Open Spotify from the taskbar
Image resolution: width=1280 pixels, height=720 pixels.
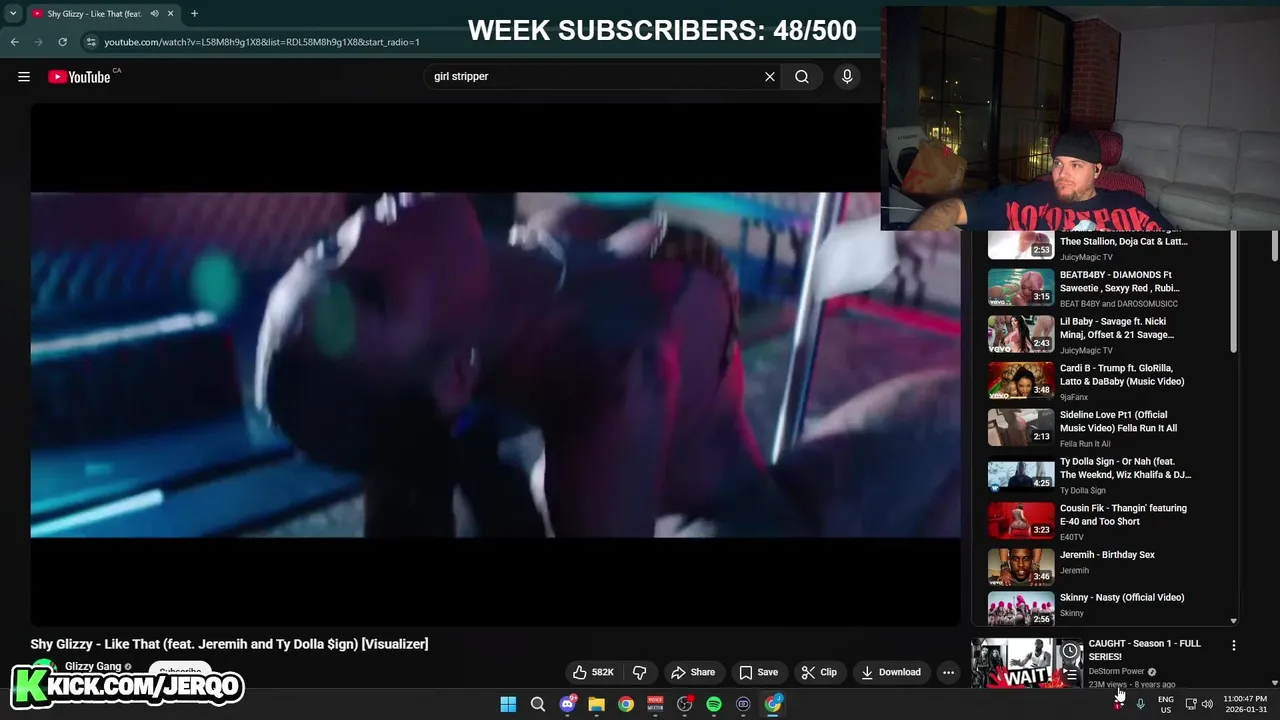click(x=714, y=704)
